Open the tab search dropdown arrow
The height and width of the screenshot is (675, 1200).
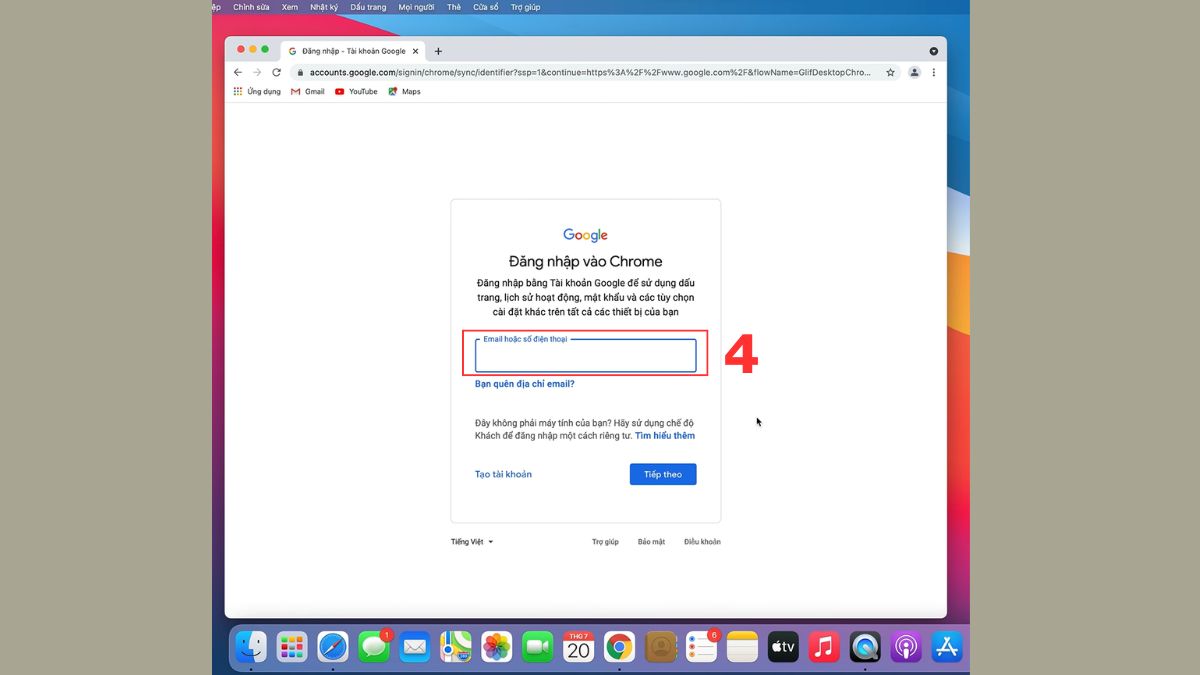click(x=934, y=51)
